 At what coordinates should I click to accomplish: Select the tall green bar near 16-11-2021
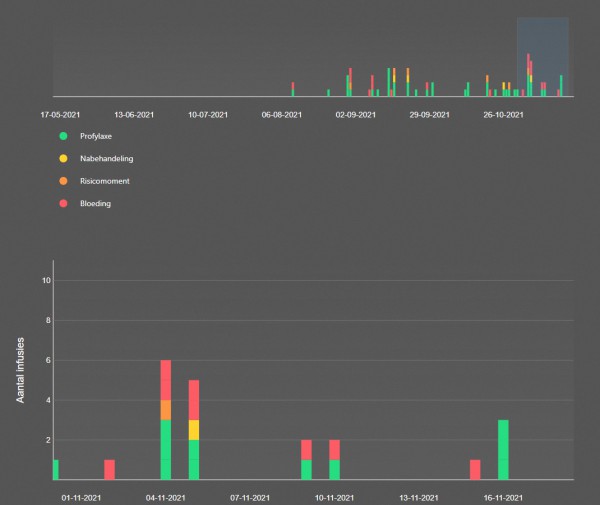503,449
